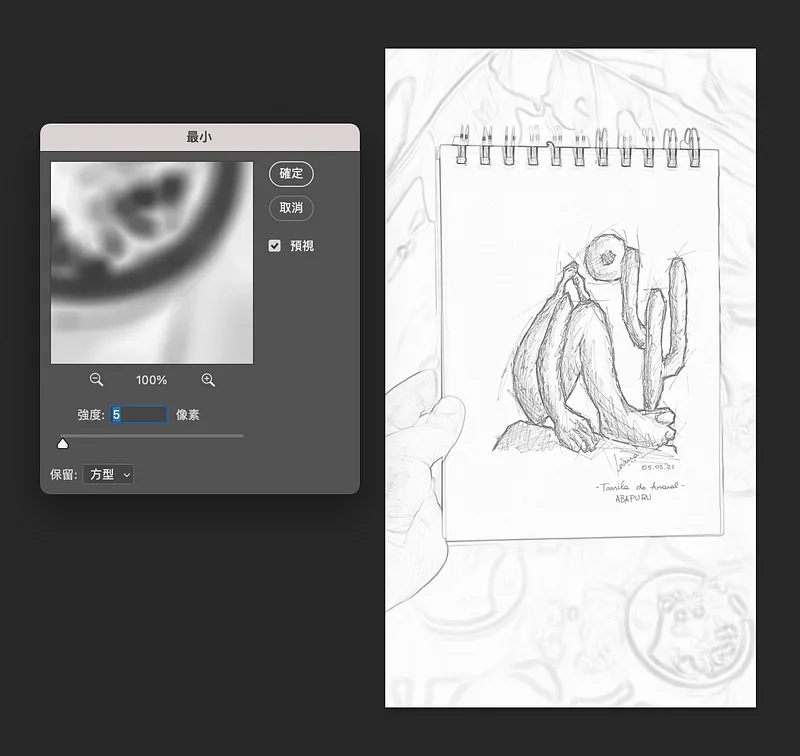This screenshot has width=800, height=756.
Task: Click the 100% zoom level text
Action: (152, 380)
